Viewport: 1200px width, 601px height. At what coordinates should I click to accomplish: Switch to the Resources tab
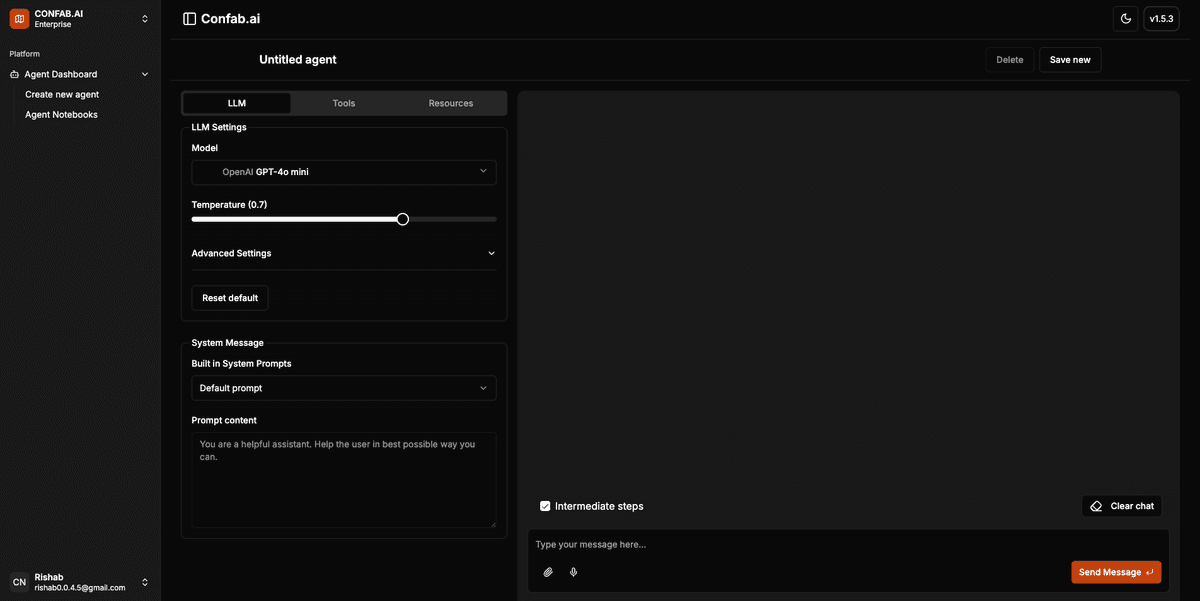[x=451, y=103]
